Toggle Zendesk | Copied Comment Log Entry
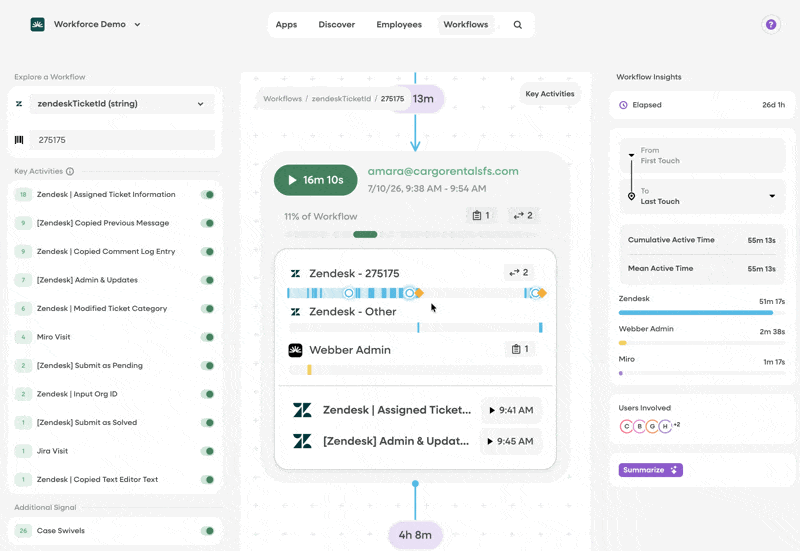 pyautogui.click(x=207, y=252)
